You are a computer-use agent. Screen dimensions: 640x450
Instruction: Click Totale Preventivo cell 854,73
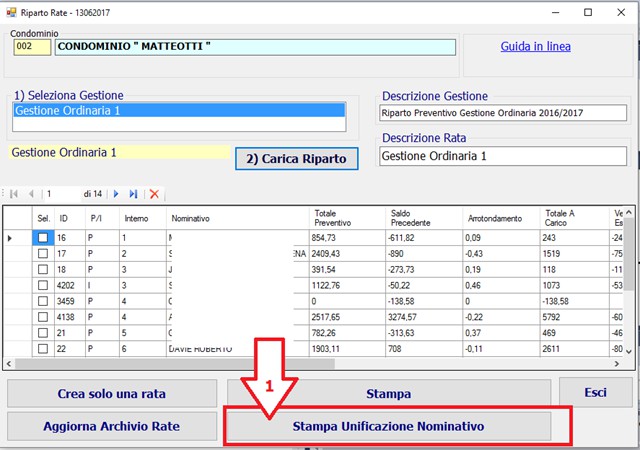point(347,238)
